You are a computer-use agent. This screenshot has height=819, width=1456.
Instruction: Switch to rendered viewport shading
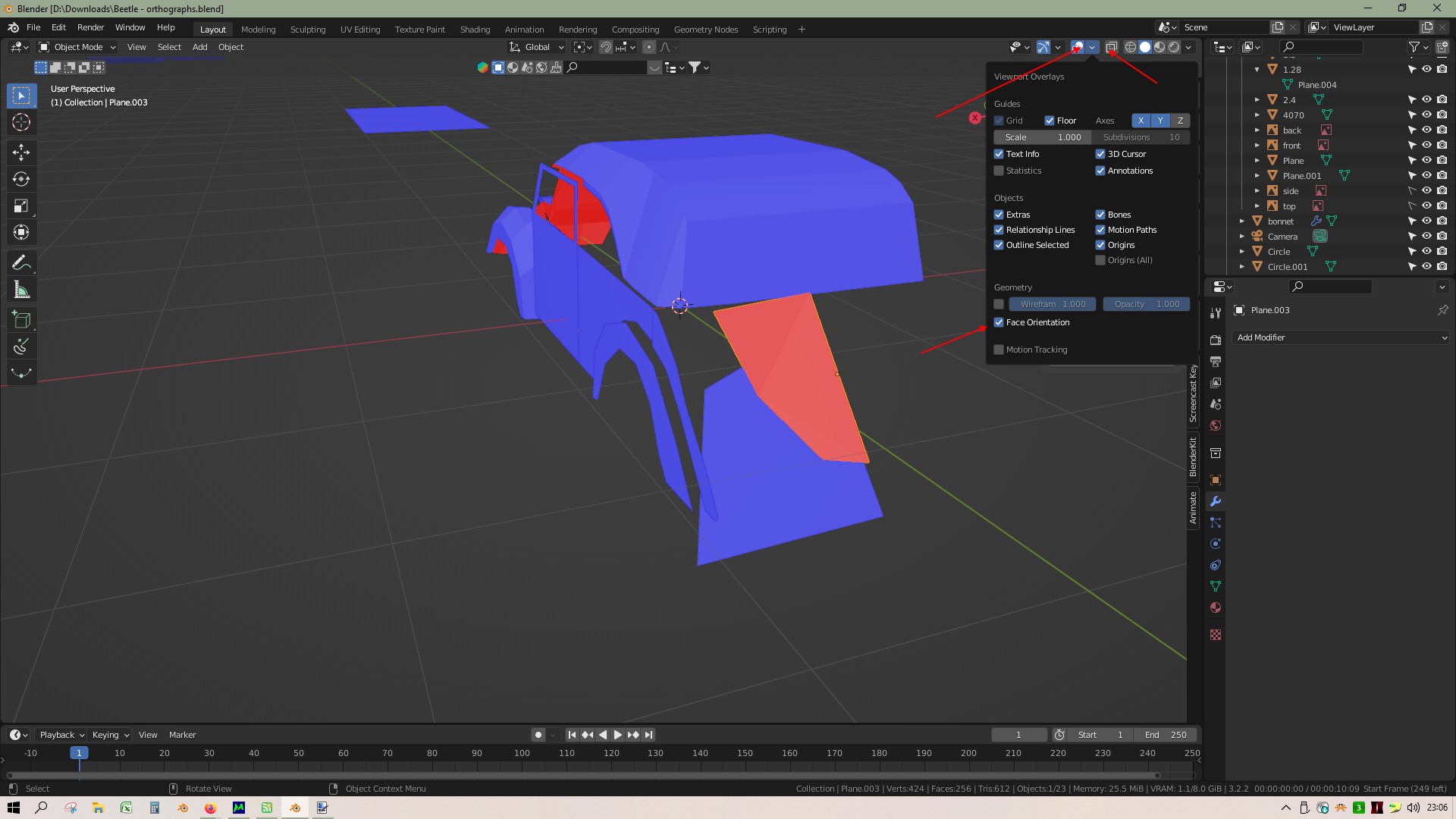coord(1174,47)
